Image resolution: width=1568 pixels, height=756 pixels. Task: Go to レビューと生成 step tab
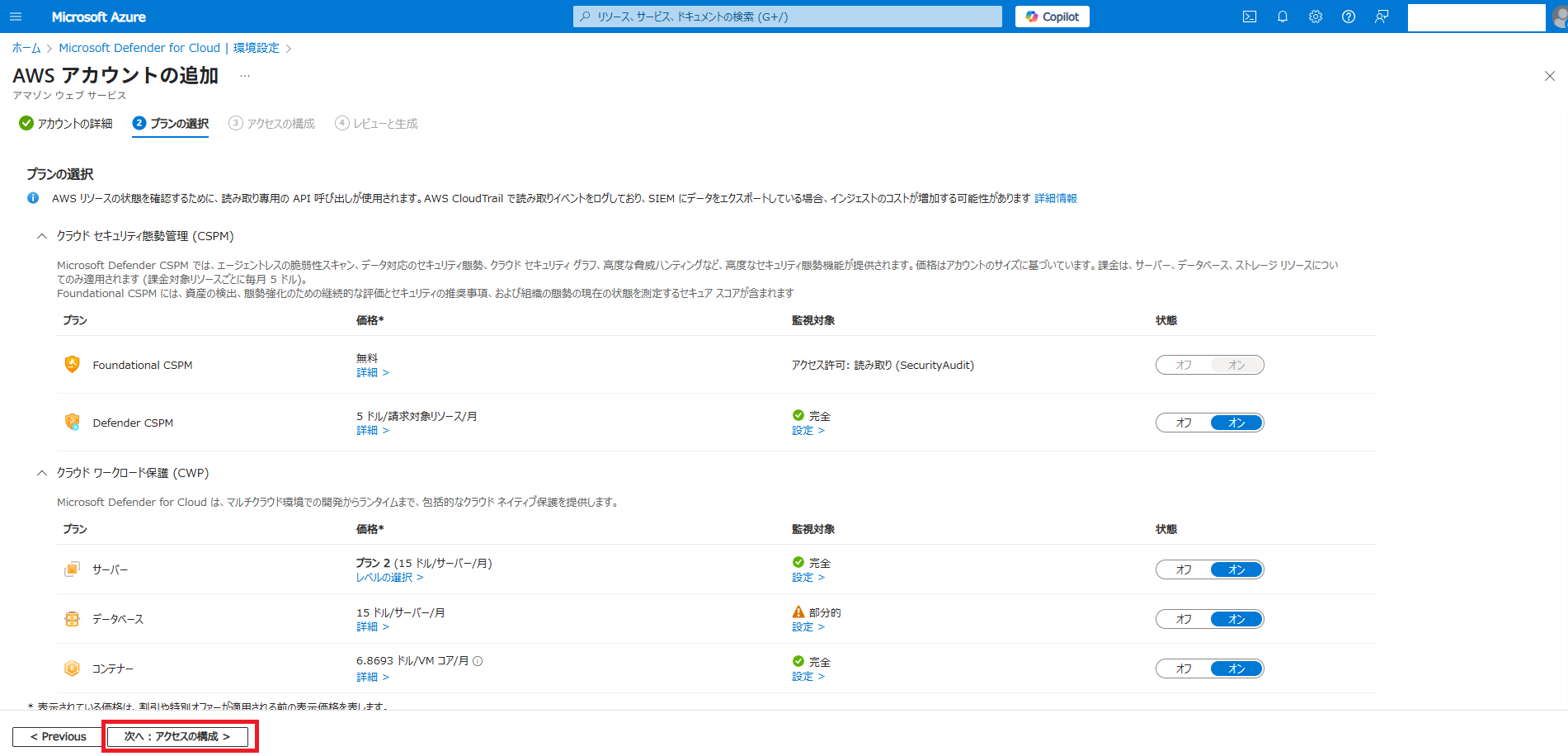[x=377, y=123]
